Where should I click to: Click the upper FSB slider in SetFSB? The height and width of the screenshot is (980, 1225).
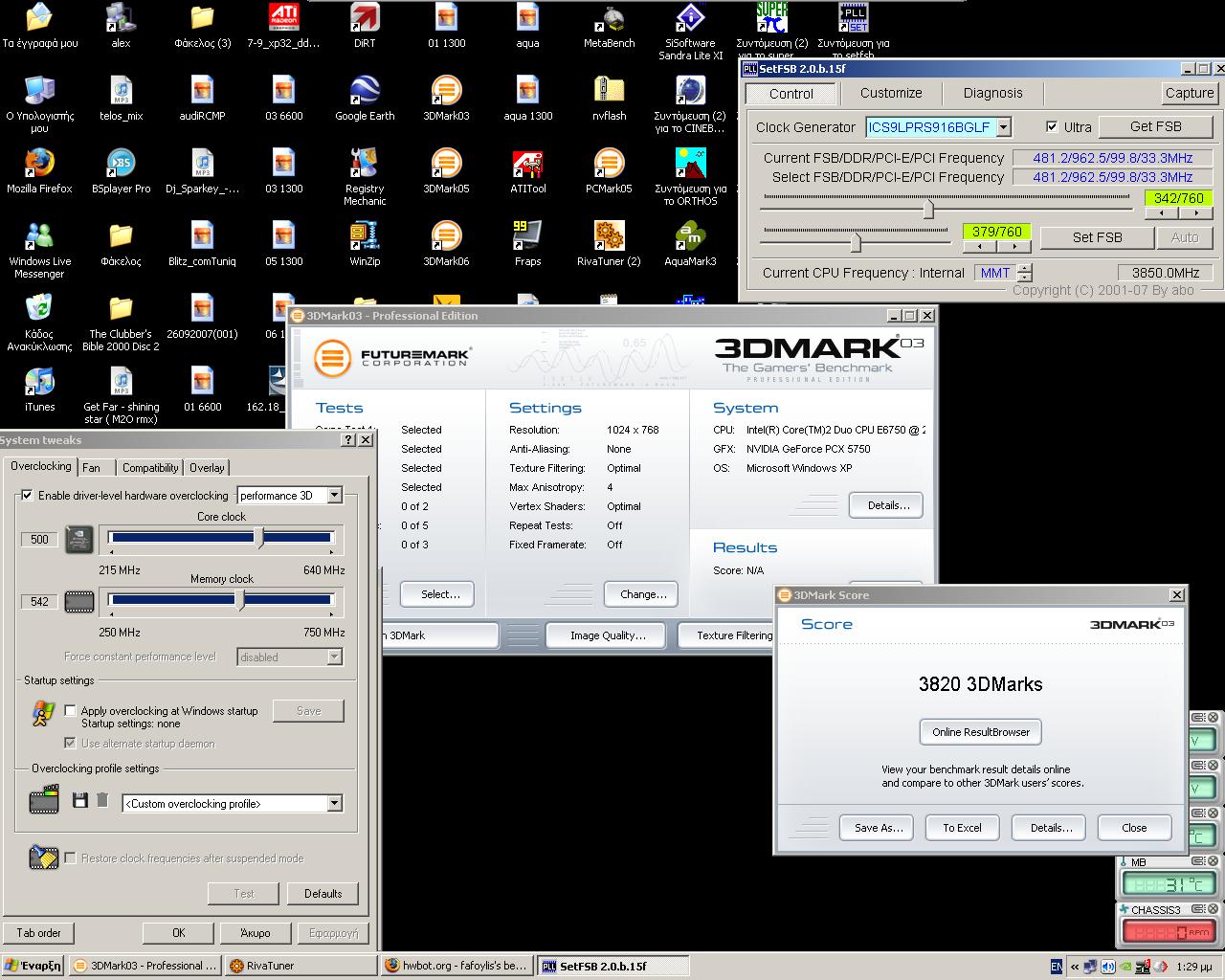pyautogui.click(x=927, y=209)
